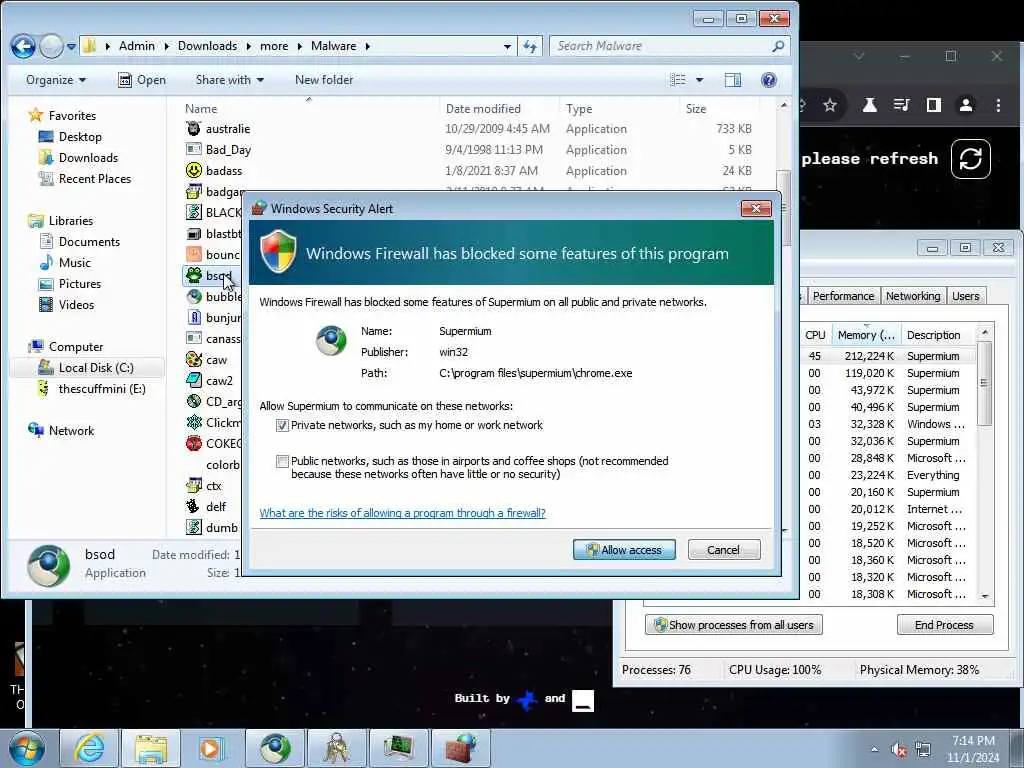The height and width of the screenshot is (768, 1024).
Task: Open recent pages dropdown beside forward arrow
Action: [71, 47]
